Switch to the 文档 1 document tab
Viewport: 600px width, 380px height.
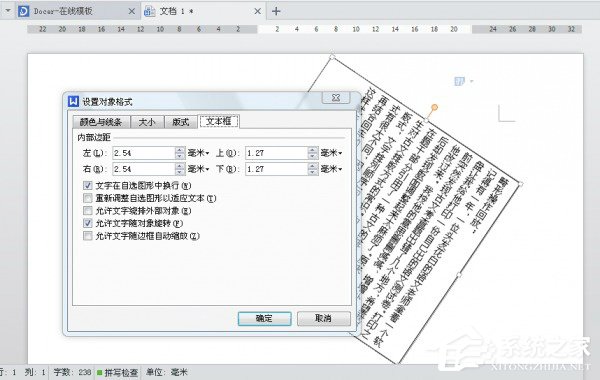204,11
